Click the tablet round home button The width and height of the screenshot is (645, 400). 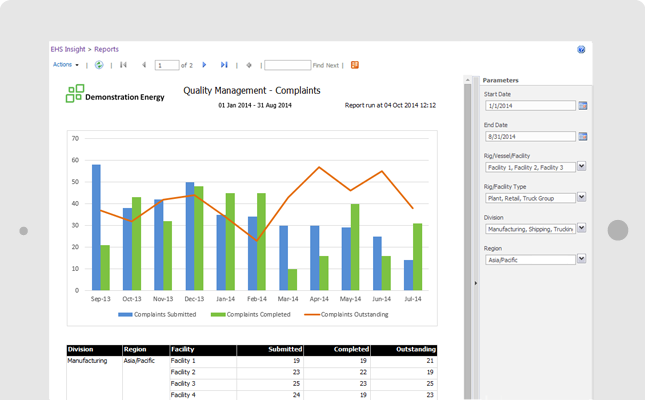(x=618, y=230)
